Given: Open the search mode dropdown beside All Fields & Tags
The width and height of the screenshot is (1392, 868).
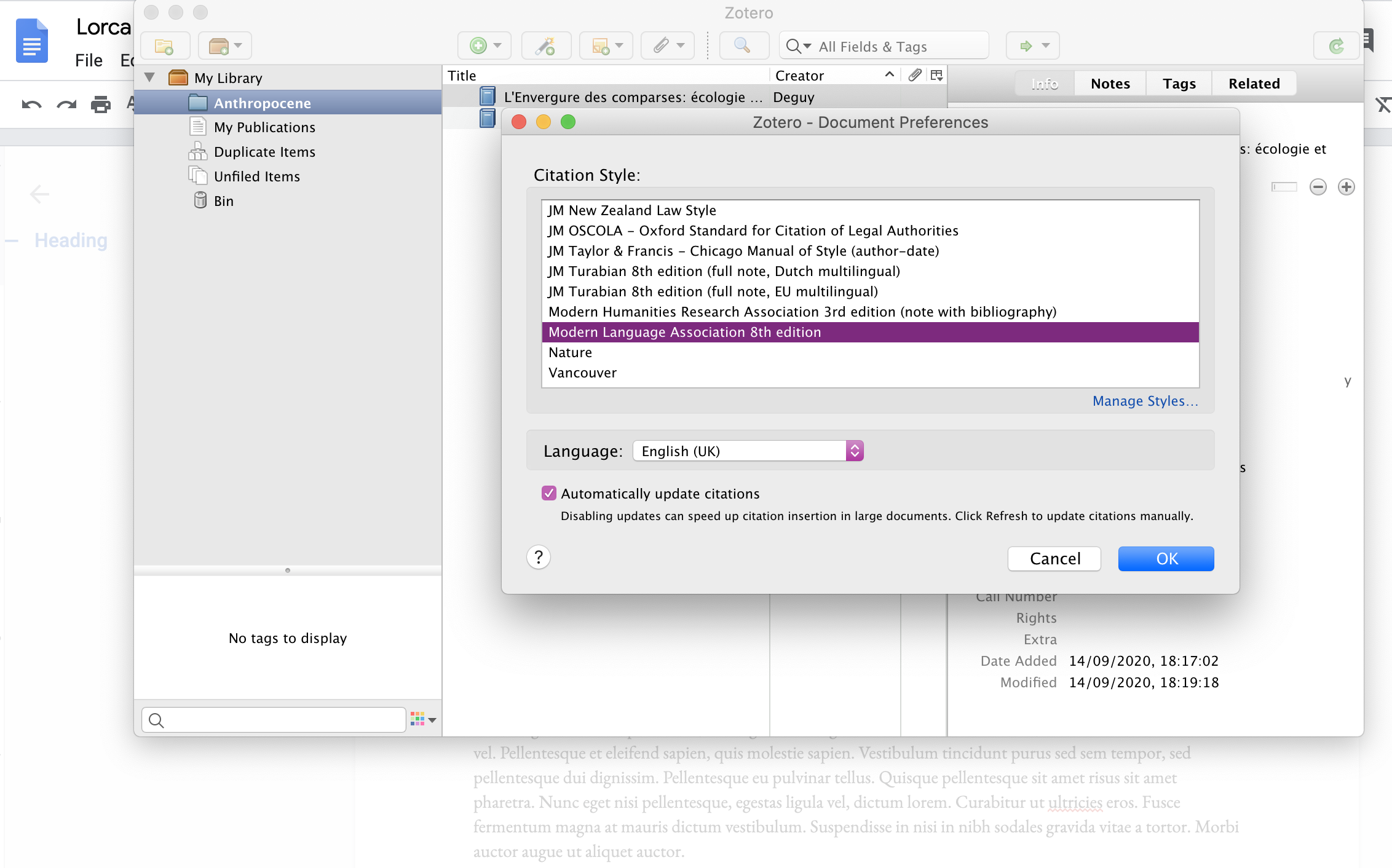Looking at the screenshot, I should pos(799,47).
